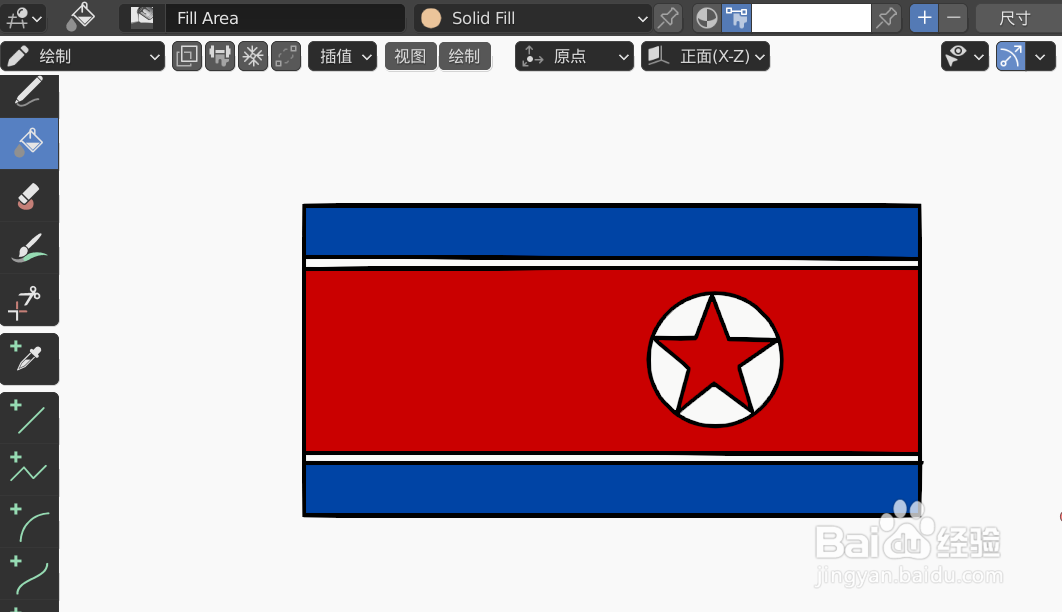1062x612 pixels.
Task: Click the Fill Area brush name field
Action: point(285,17)
